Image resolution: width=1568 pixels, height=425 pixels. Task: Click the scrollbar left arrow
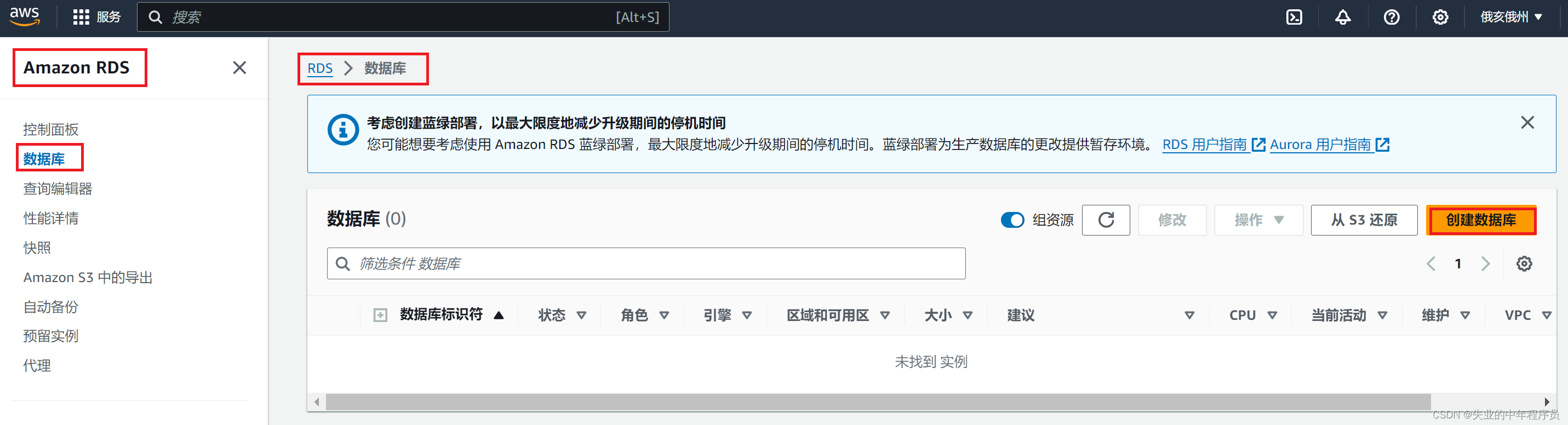pos(317,402)
